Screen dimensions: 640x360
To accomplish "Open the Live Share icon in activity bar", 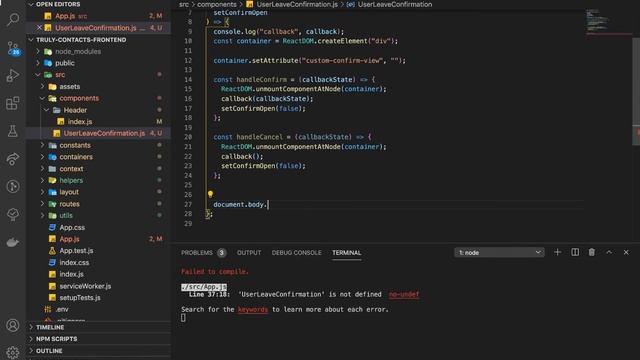I will point(13,159).
